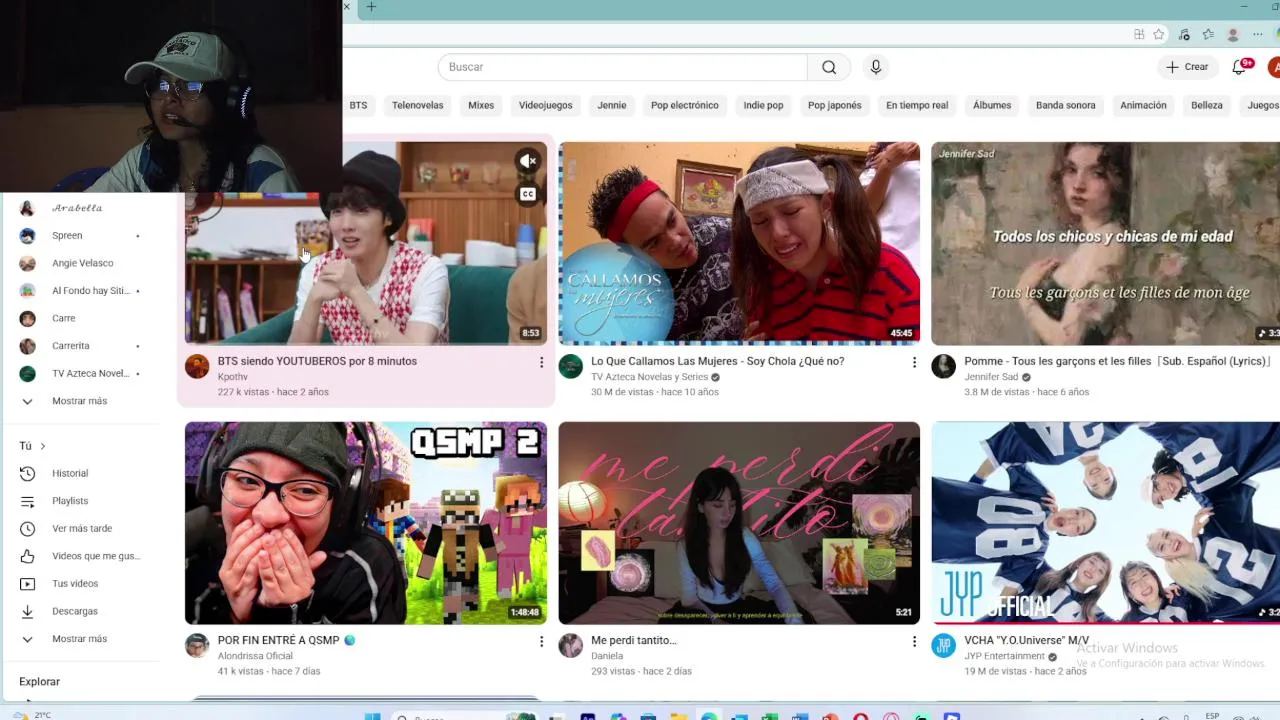Viewport: 1280px width, 720px height.
Task: Select the Indie pop filter chip
Action: [x=763, y=105]
